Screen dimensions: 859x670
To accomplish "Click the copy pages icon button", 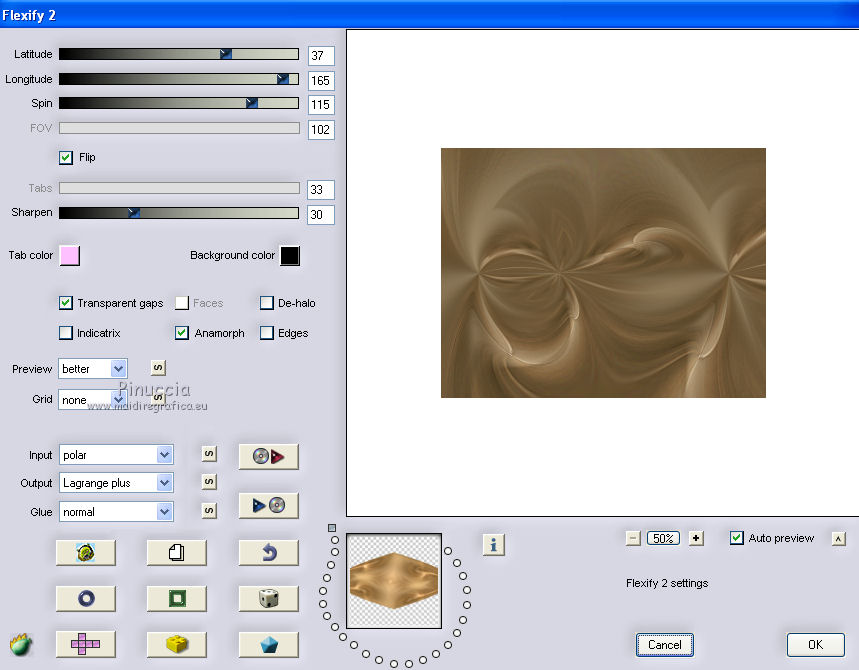I will click(x=176, y=552).
